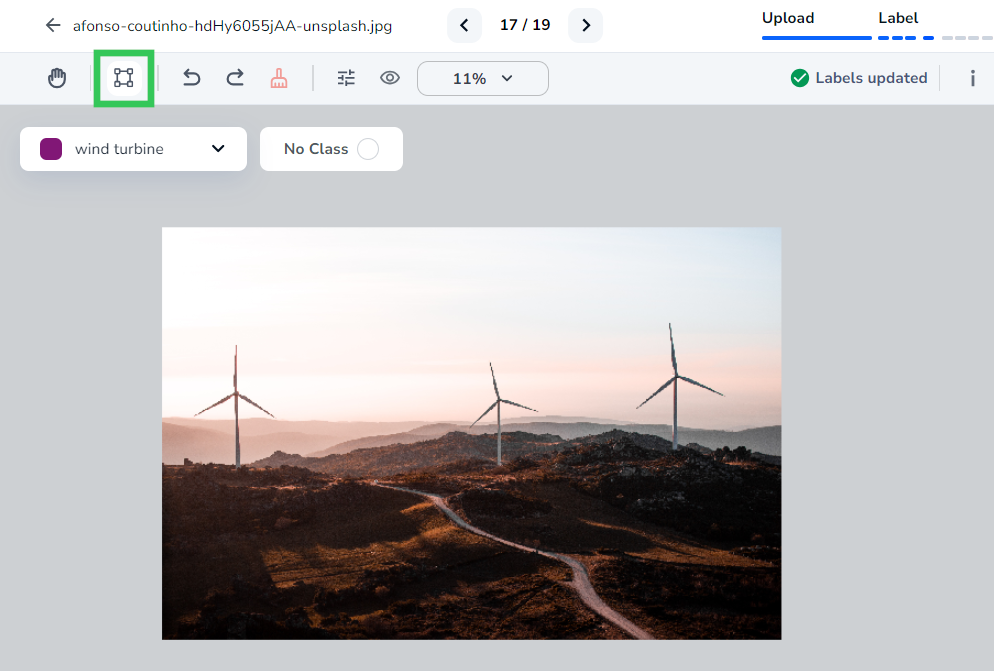Switch to the Upload tab
This screenshot has height=671, width=994.
(x=788, y=18)
